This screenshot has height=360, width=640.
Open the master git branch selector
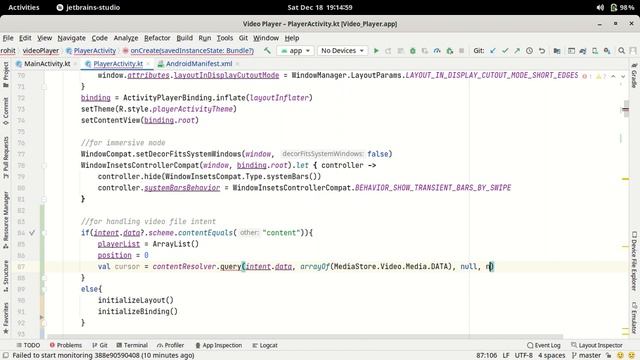click(586, 356)
